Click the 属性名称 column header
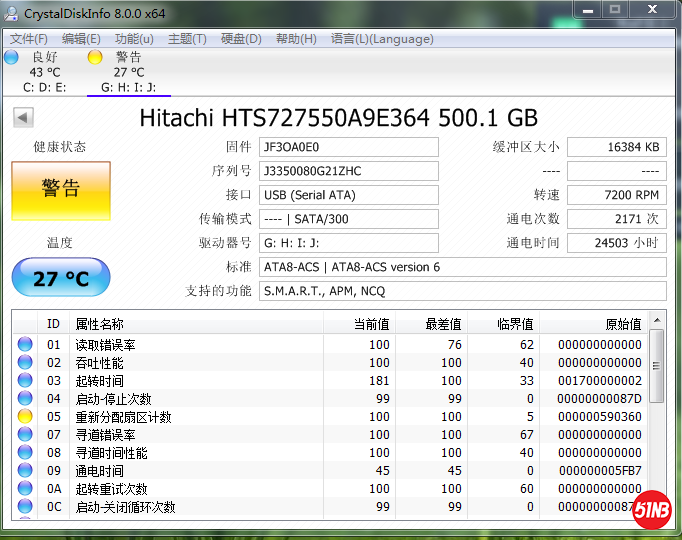 click(x=100, y=324)
